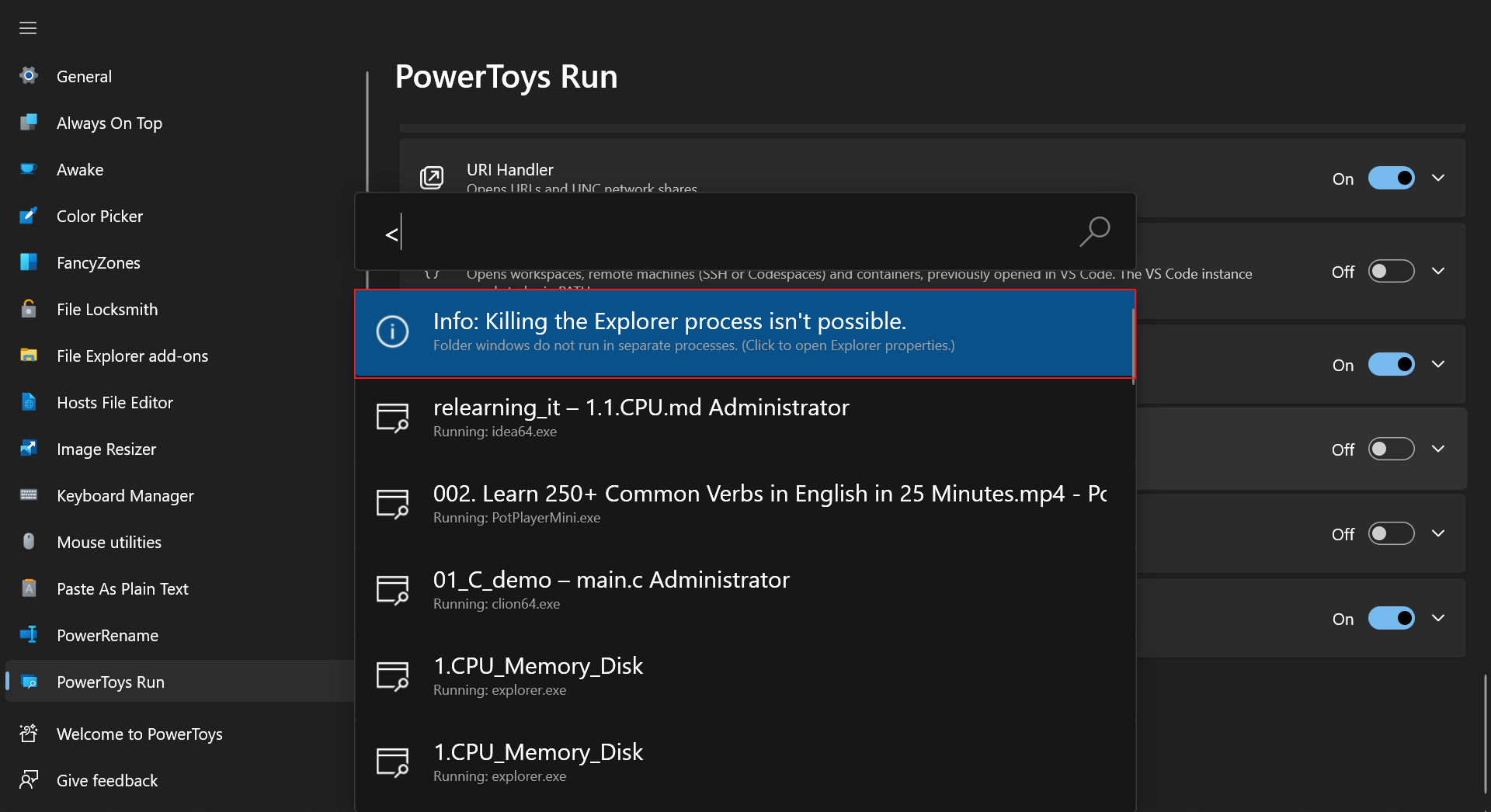Click the Explorer info banner
This screenshot has width=1491, height=812.
[x=744, y=333]
